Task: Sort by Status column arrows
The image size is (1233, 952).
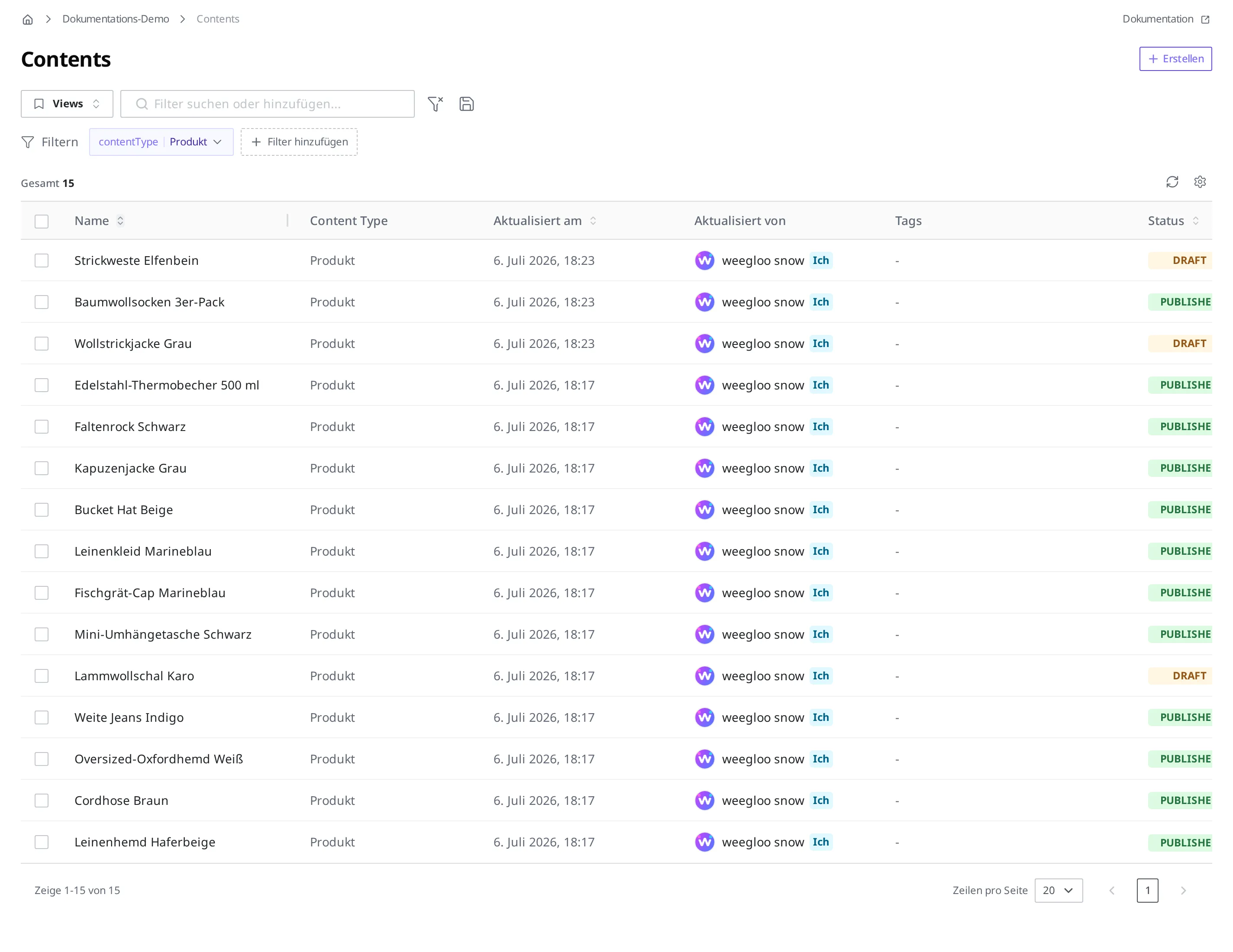Action: (1195, 221)
